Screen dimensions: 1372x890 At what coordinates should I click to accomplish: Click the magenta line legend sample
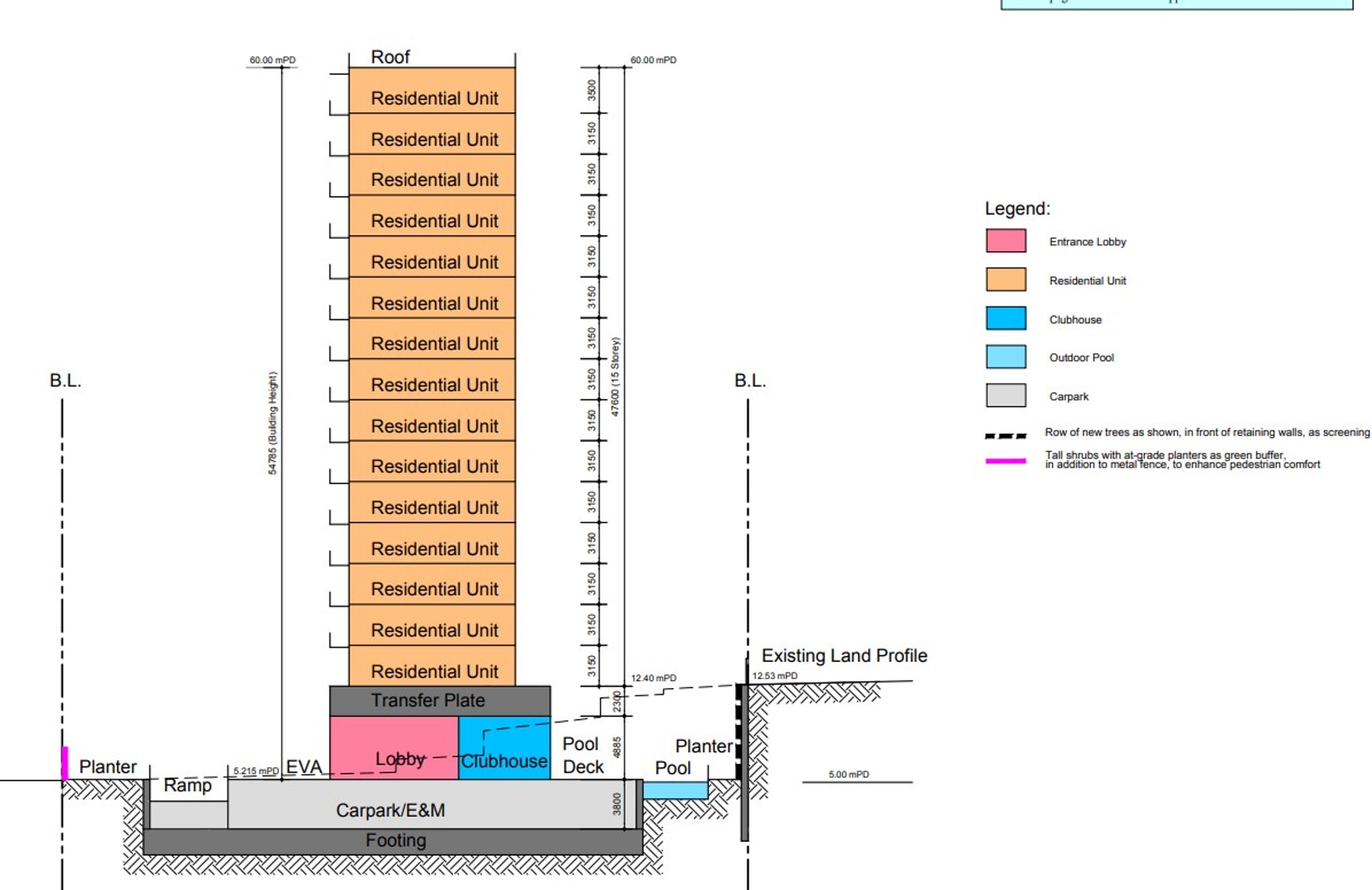pyautogui.click(x=1006, y=461)
